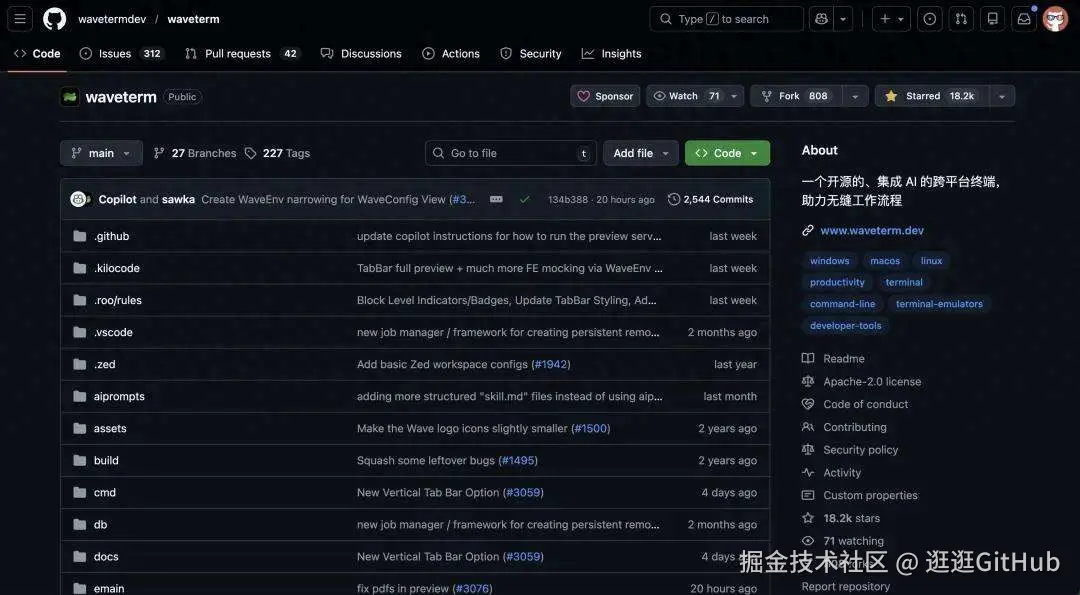Viewport: 1080px width, 595px height.
Task: Open pull requests icon in top header
Action: click(x=961, y=19)
